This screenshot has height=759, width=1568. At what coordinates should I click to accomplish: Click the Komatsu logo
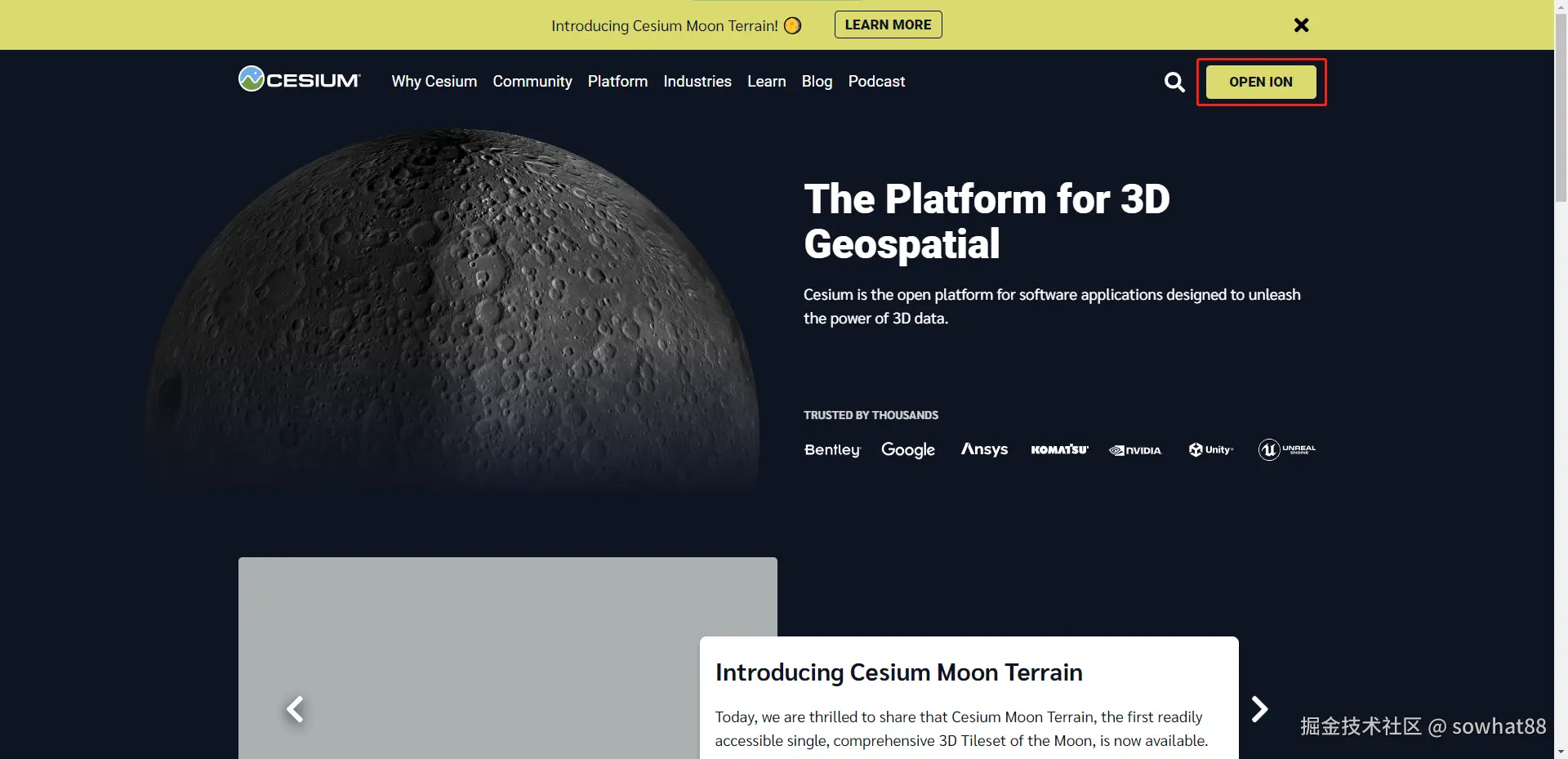click(x=1059, y=449)
